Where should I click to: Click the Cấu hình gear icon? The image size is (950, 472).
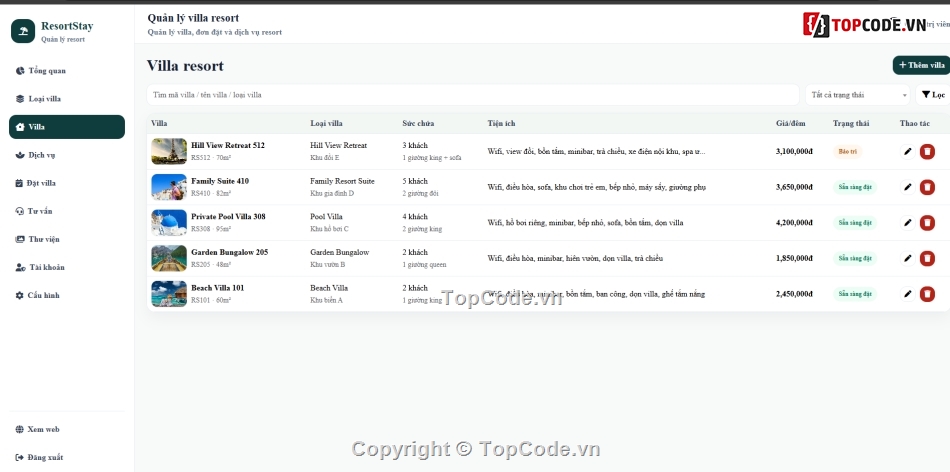[19, 295]
